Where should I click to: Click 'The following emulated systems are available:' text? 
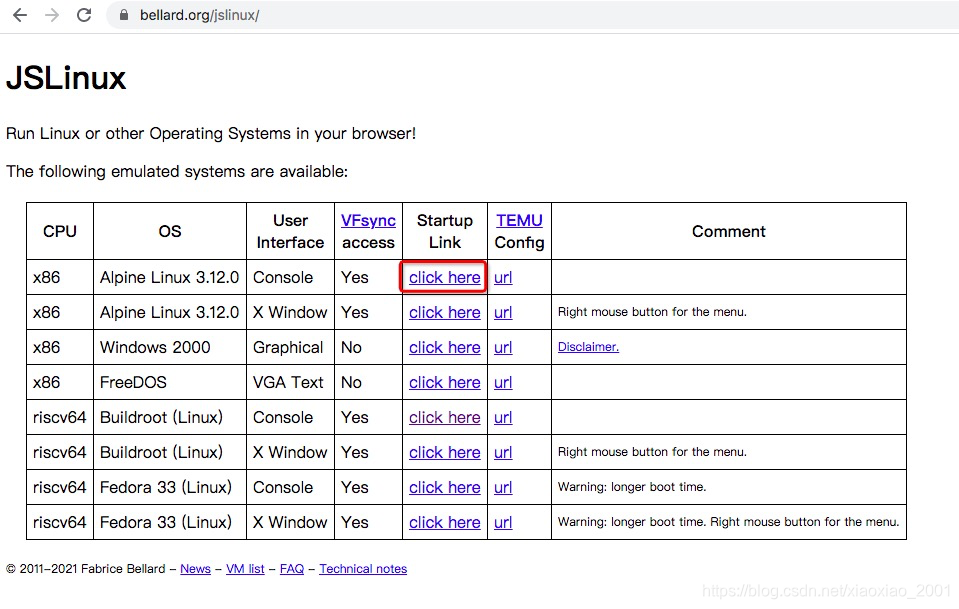coord(177,171)
